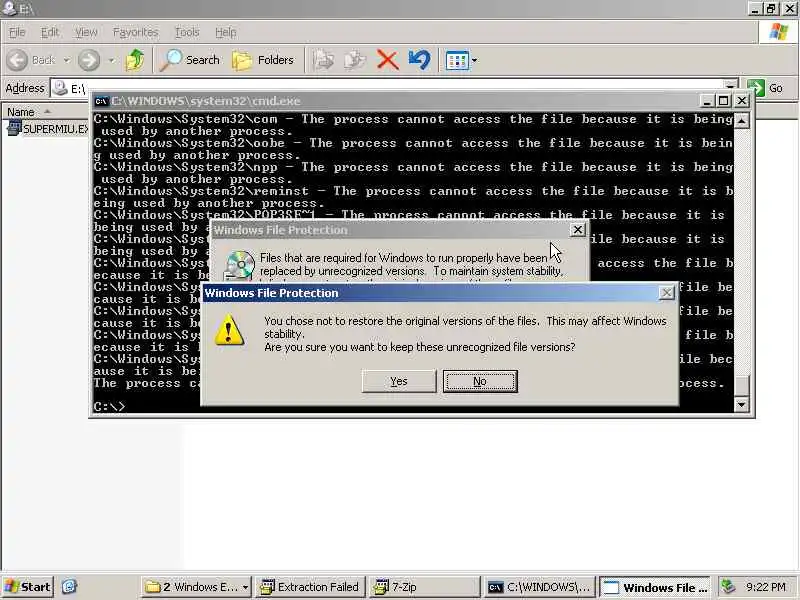Expand the Forward history dropdown arrow
This screenshot has width=800, height=600.
click(112, 60)
